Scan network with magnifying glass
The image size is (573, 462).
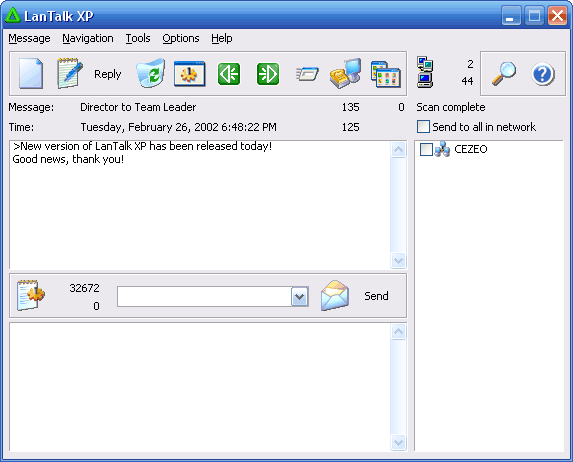504,74
